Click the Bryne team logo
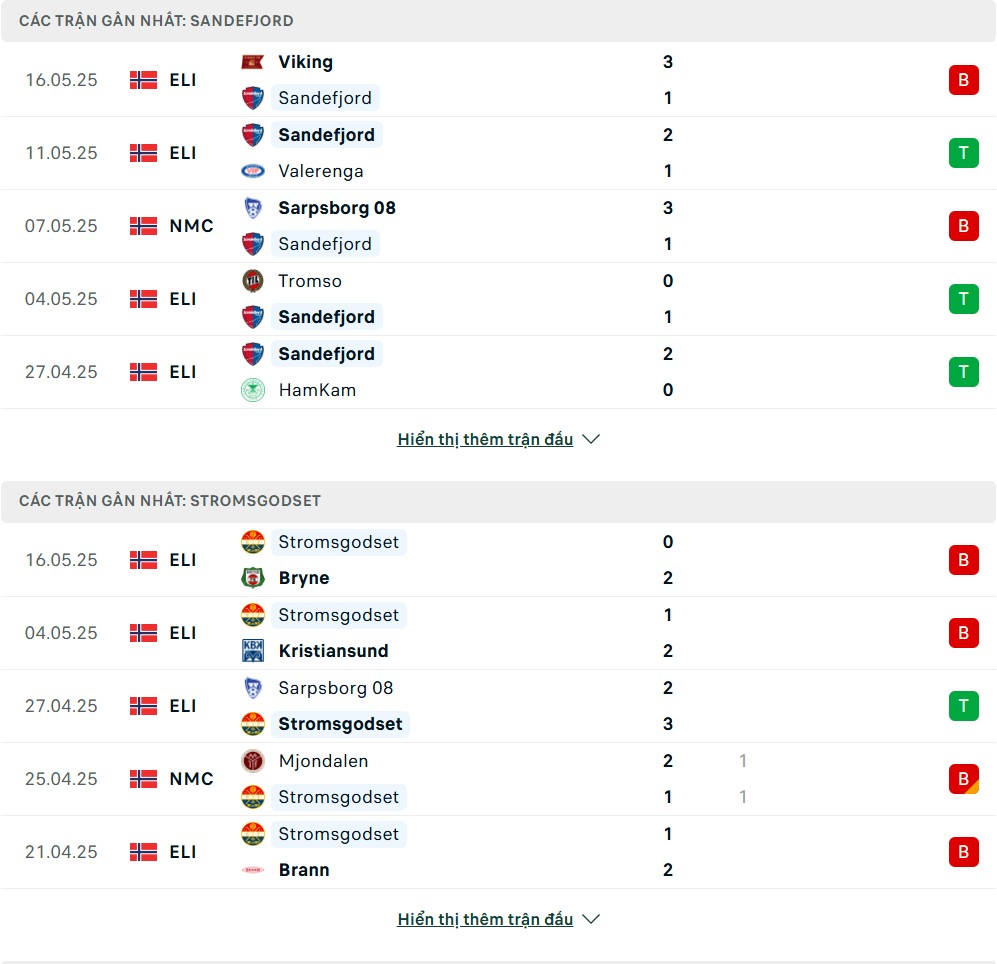This screenshot has width=997, height=964. (x=252, y=578)
